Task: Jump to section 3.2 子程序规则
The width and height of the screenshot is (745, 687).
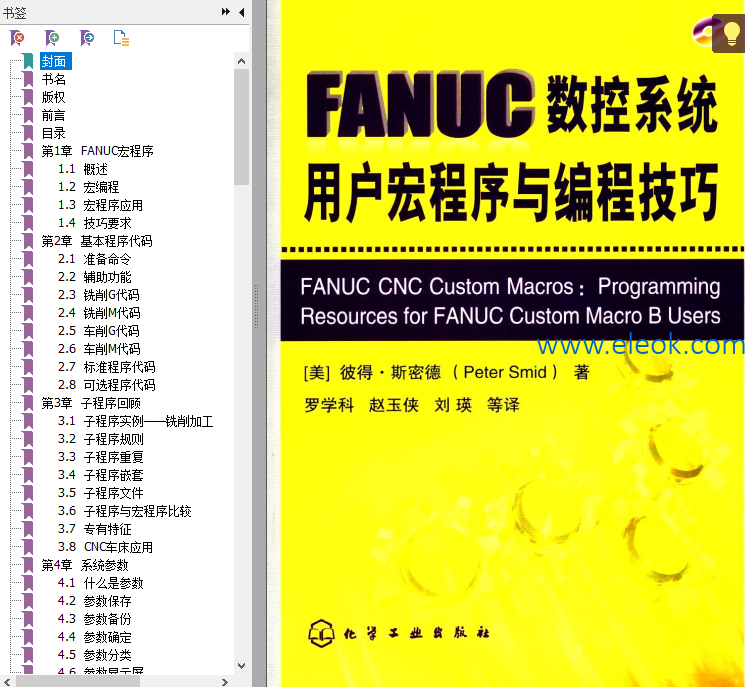Action: point(101,439)
